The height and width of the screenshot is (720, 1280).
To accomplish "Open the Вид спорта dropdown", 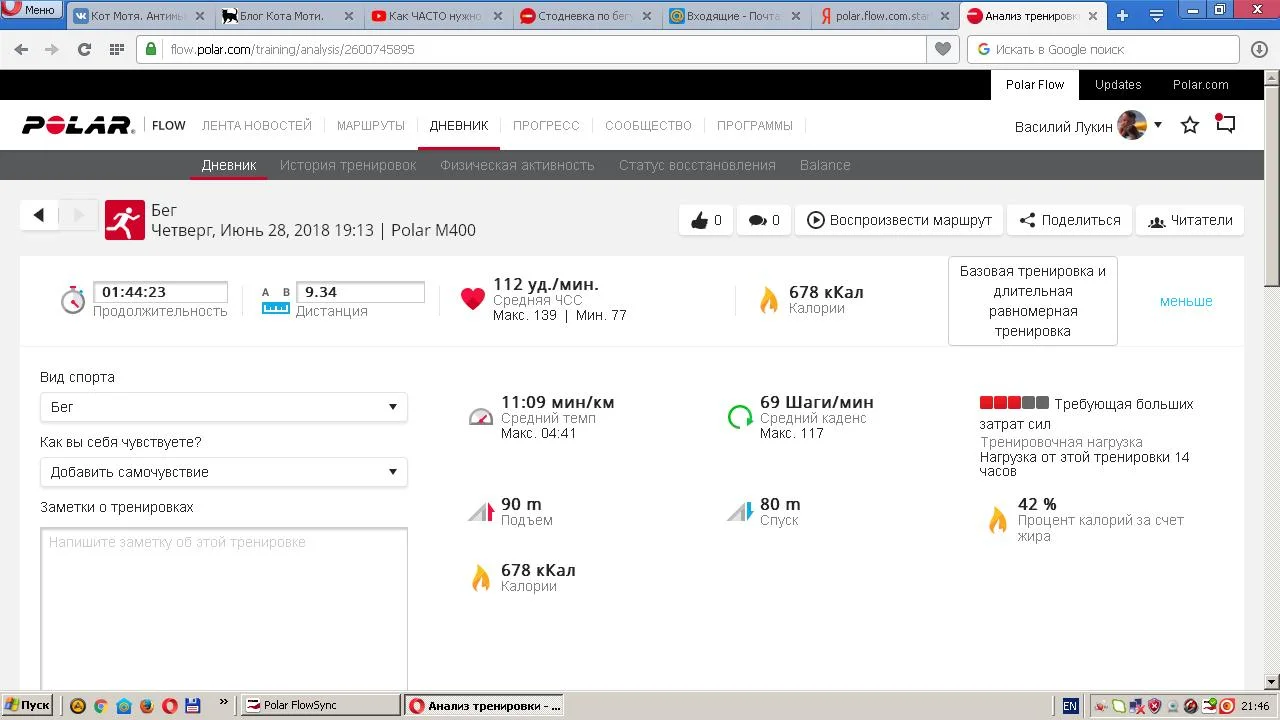I will point(223,407).
